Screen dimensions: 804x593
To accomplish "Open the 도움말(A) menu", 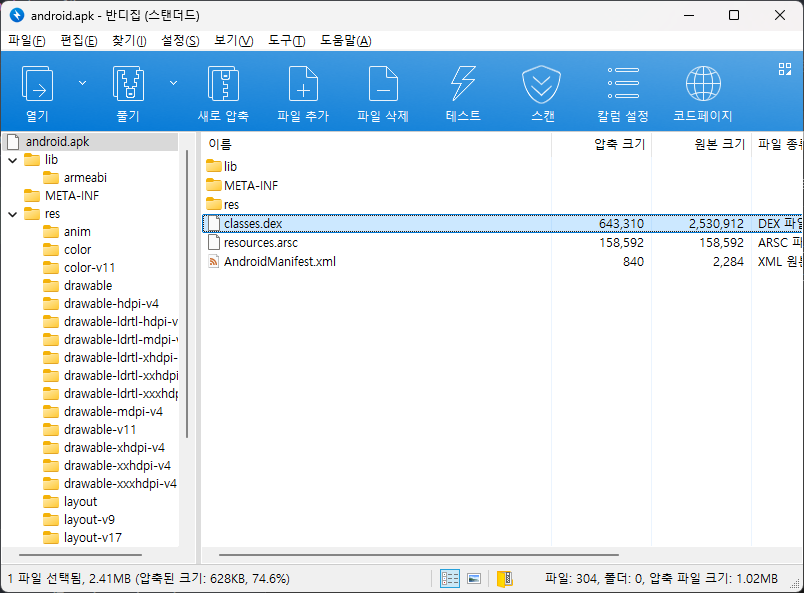I will (x=346, y=41).
